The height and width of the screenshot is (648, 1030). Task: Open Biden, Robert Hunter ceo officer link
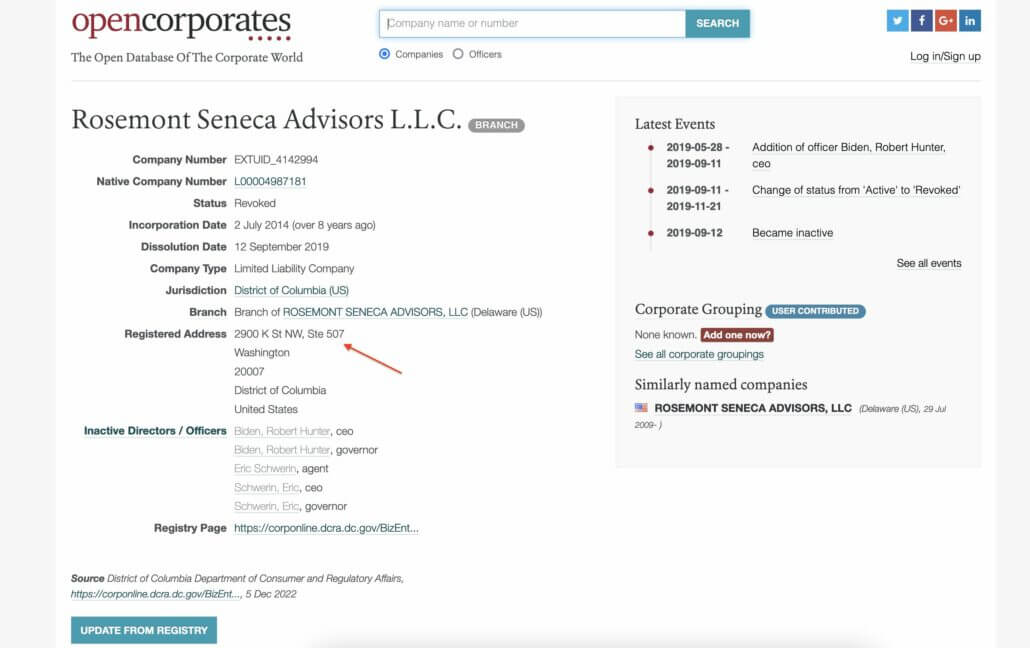click(282, 431)
